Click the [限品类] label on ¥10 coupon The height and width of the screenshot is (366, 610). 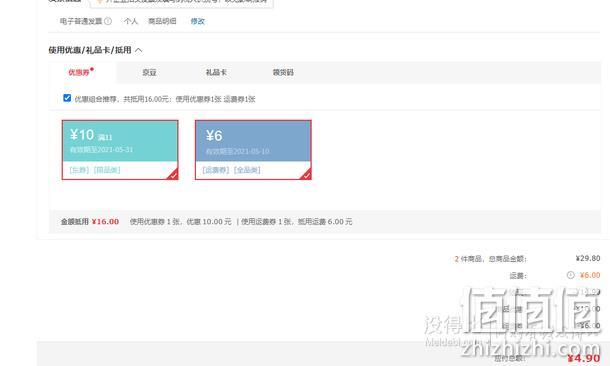[x=107, y=170]
